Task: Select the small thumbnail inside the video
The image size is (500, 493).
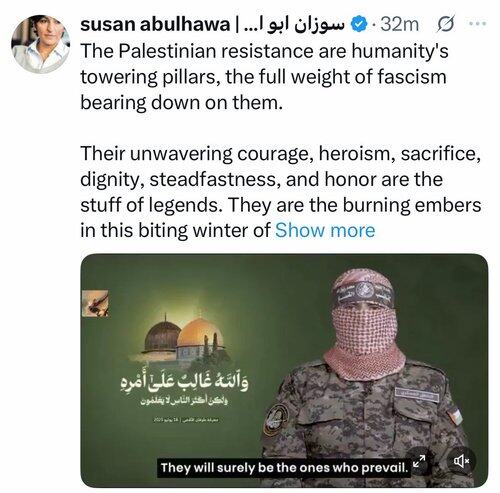Action: click(95, 303)
